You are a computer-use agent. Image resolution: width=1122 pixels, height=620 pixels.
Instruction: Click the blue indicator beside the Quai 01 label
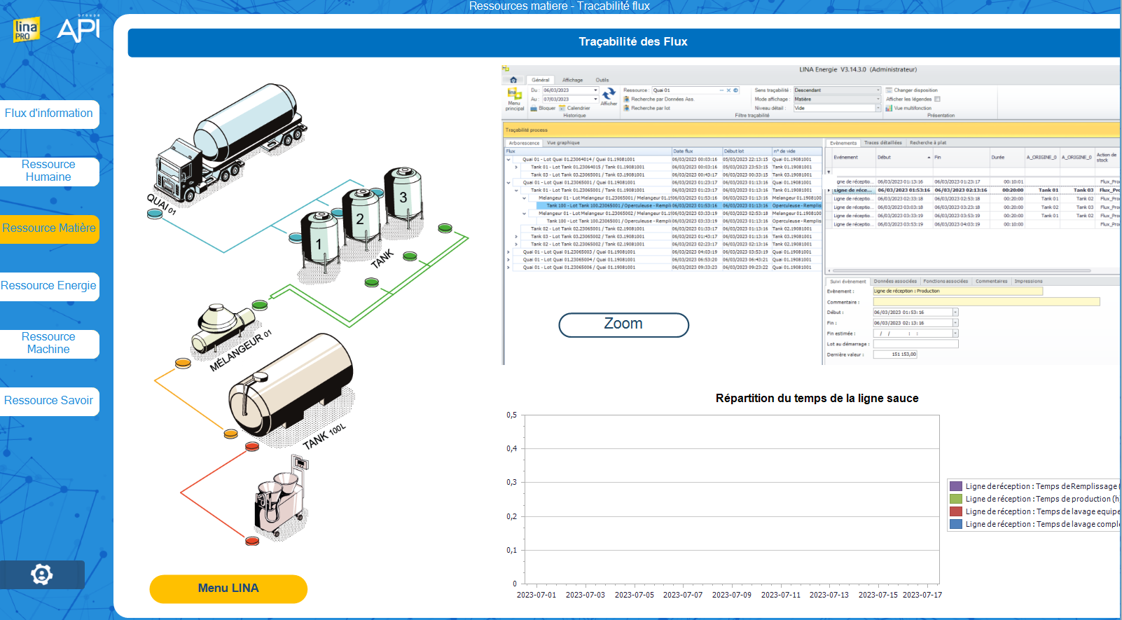pyautogui.click(x=155, y=213)
